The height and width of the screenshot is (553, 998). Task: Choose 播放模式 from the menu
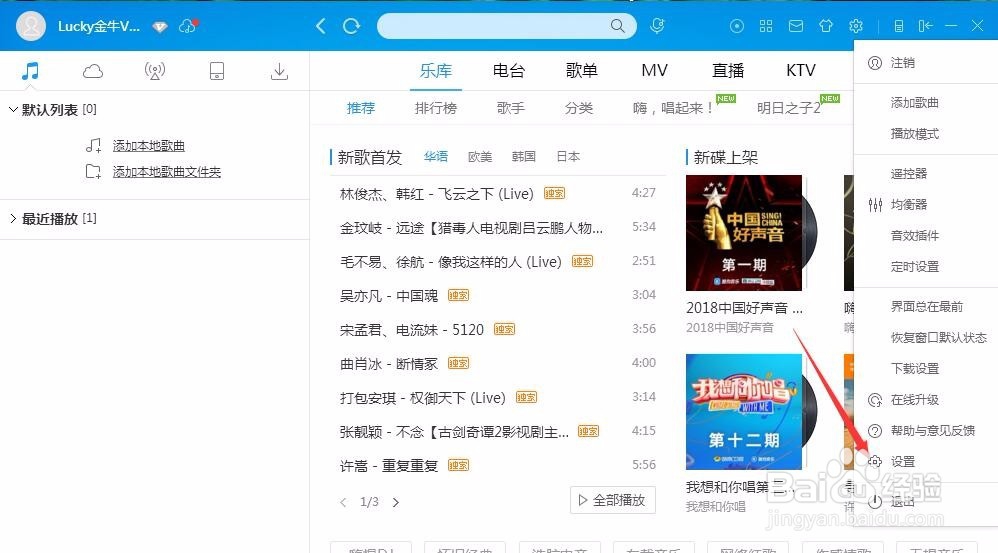pyautogui.click(x=915, y=134)
